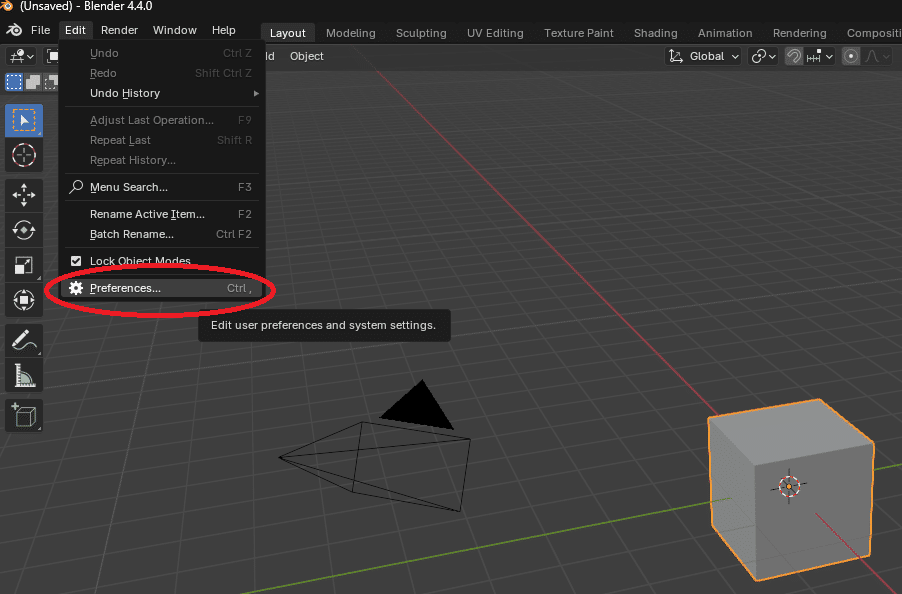Select the Measure tool
The image size is (902, 594).
[x=23, y=375]
